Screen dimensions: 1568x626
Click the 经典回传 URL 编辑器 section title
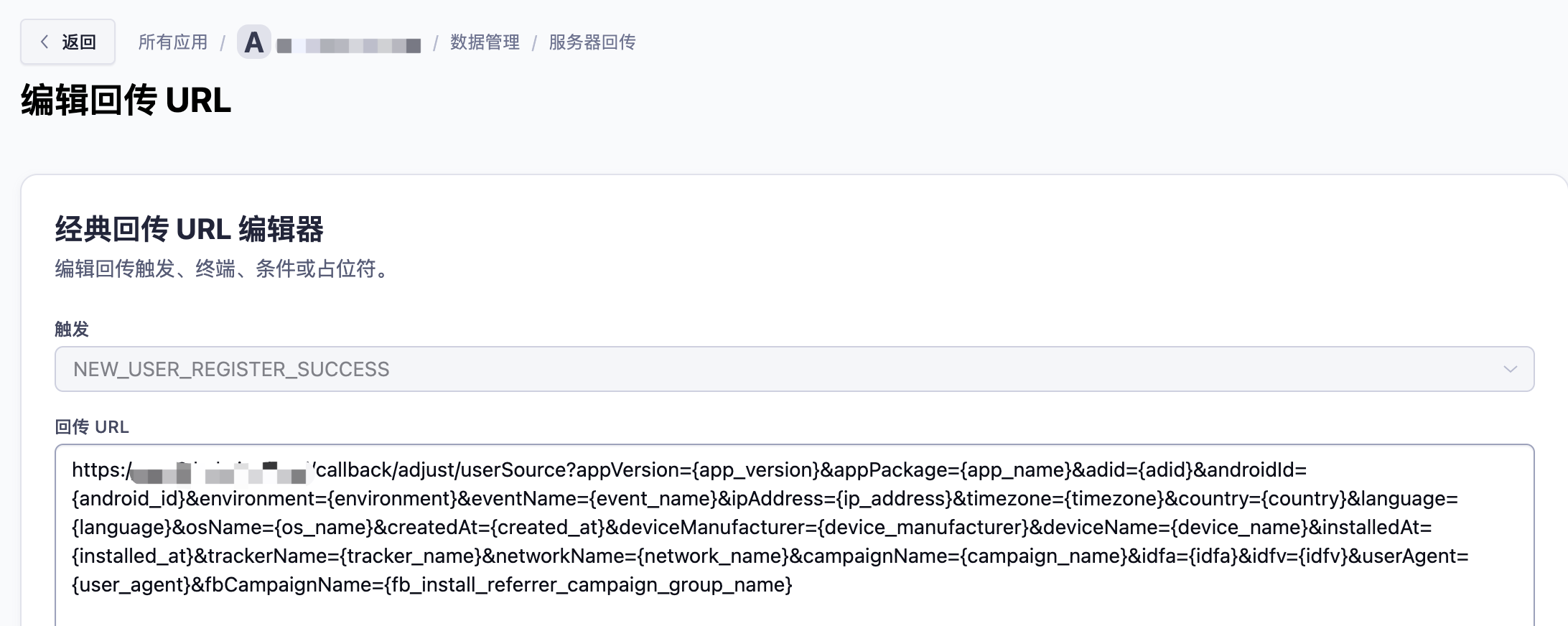coord(189,230)
